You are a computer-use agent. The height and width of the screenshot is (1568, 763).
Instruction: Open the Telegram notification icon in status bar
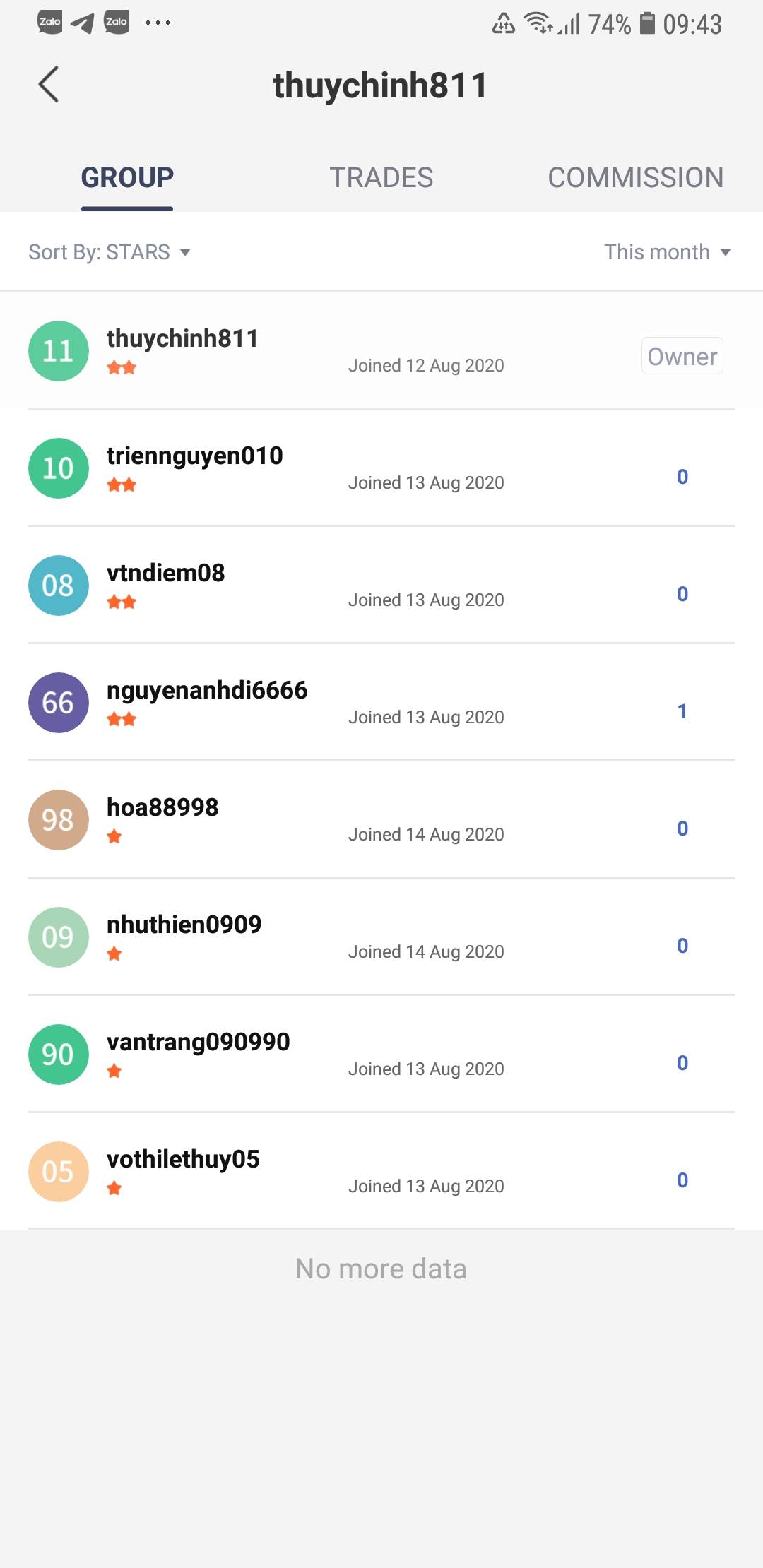[x=83, y=23]
